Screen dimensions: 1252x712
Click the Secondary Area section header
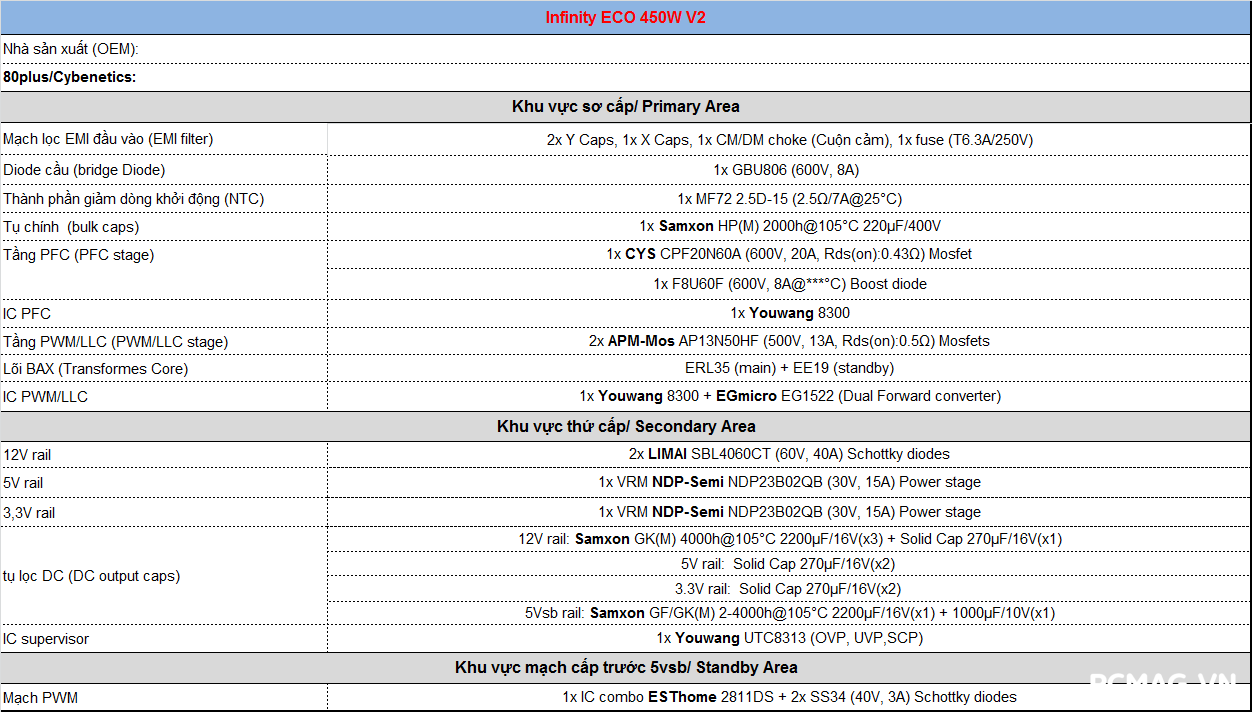coord(625,426)
